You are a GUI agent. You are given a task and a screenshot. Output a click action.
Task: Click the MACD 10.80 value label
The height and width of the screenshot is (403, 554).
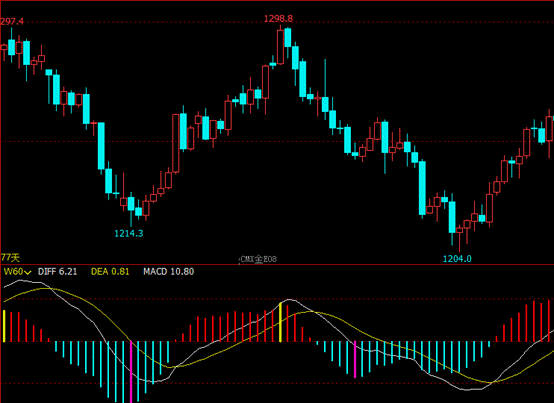(x=169, y=272)
